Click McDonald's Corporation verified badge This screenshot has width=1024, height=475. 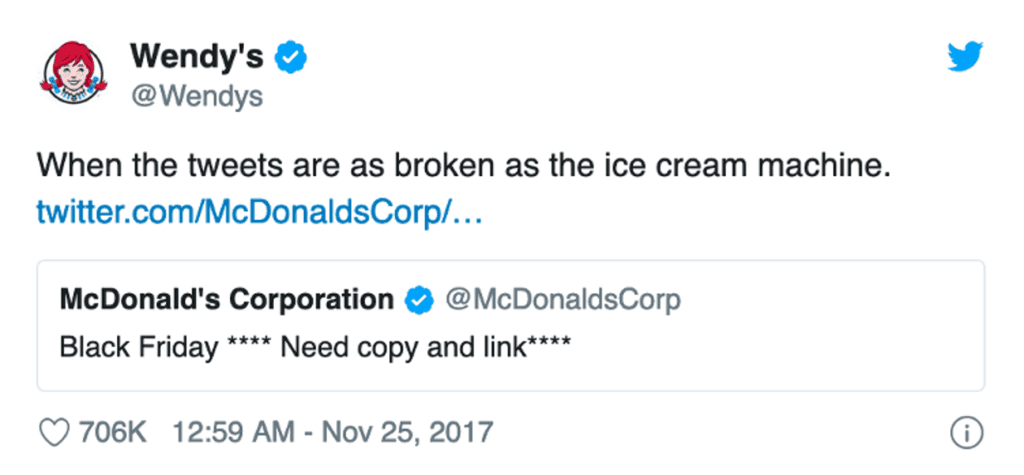coord(418,299)
